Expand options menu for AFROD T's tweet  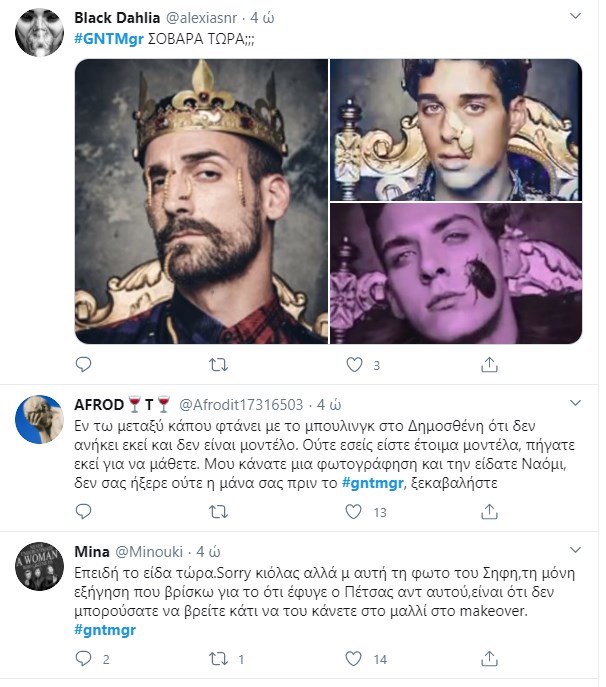tap(574, 404)
